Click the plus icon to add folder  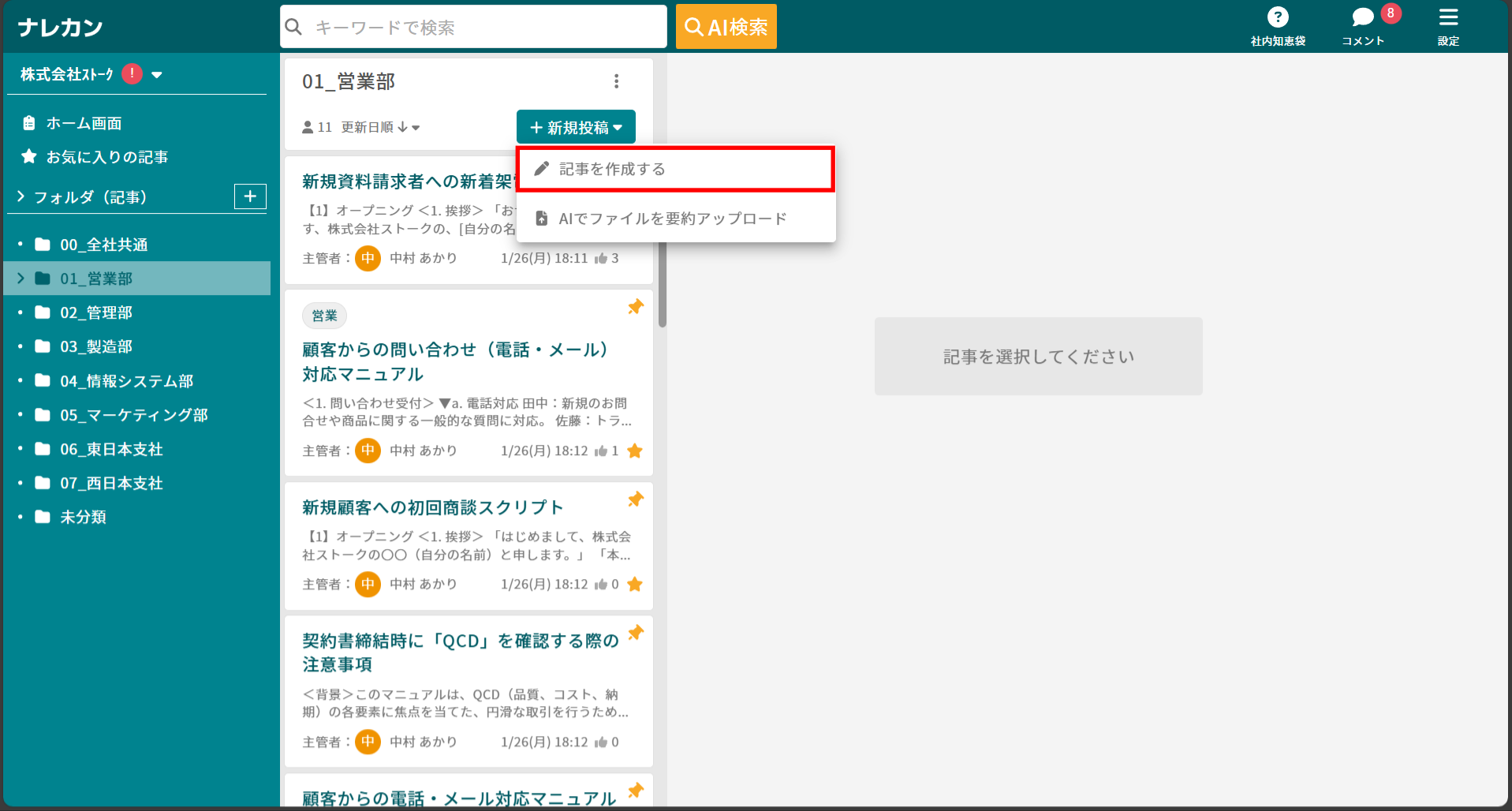[250, 196]
